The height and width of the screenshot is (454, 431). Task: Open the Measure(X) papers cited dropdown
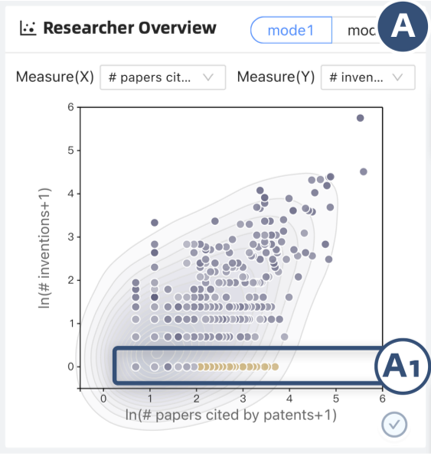163,77
